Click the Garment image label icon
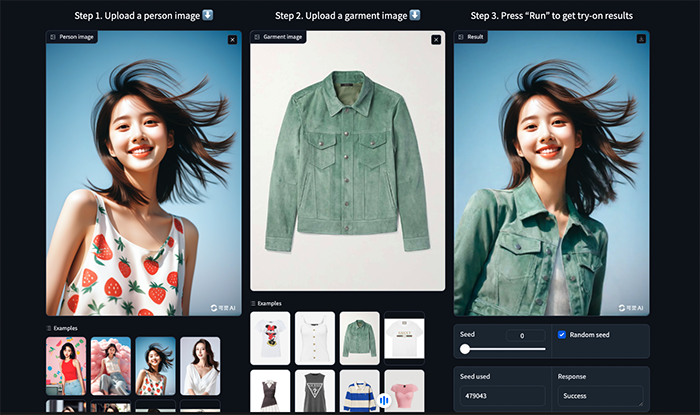700x415 pixels. click(x=257, y=37)
